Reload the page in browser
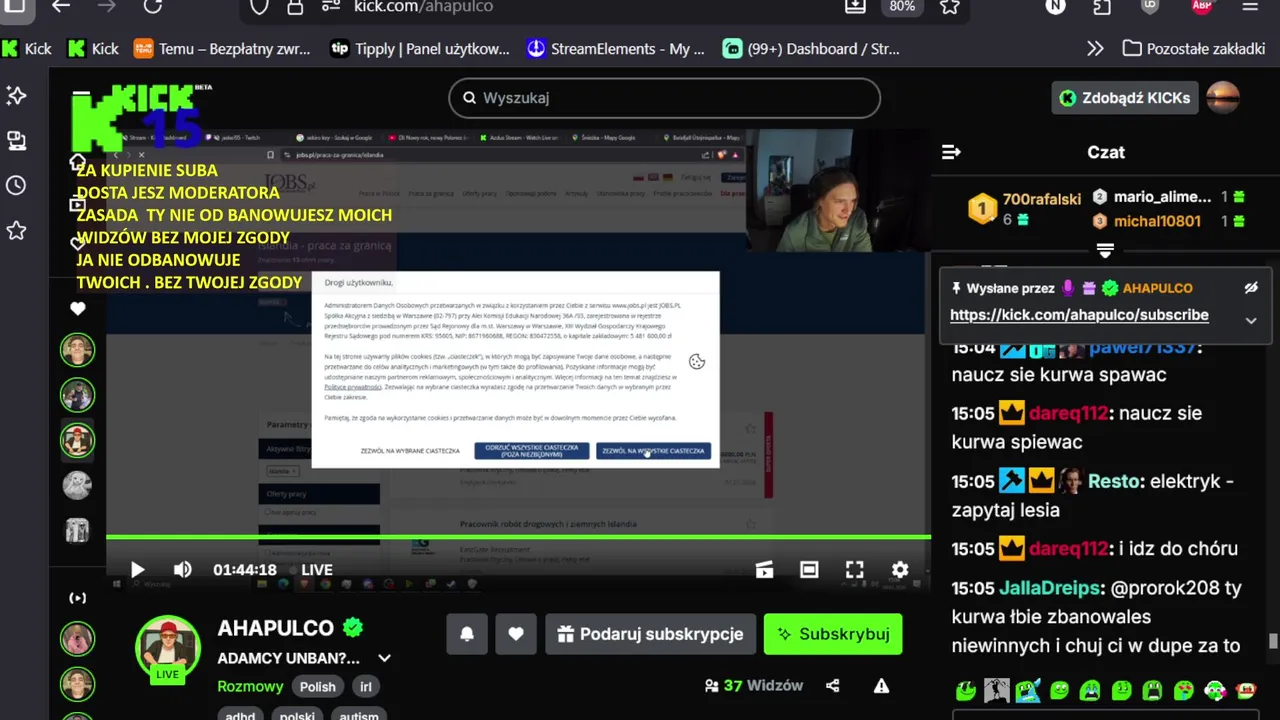Image resolution: width=1280 pixels, height=720 pixels. [153, 6]
